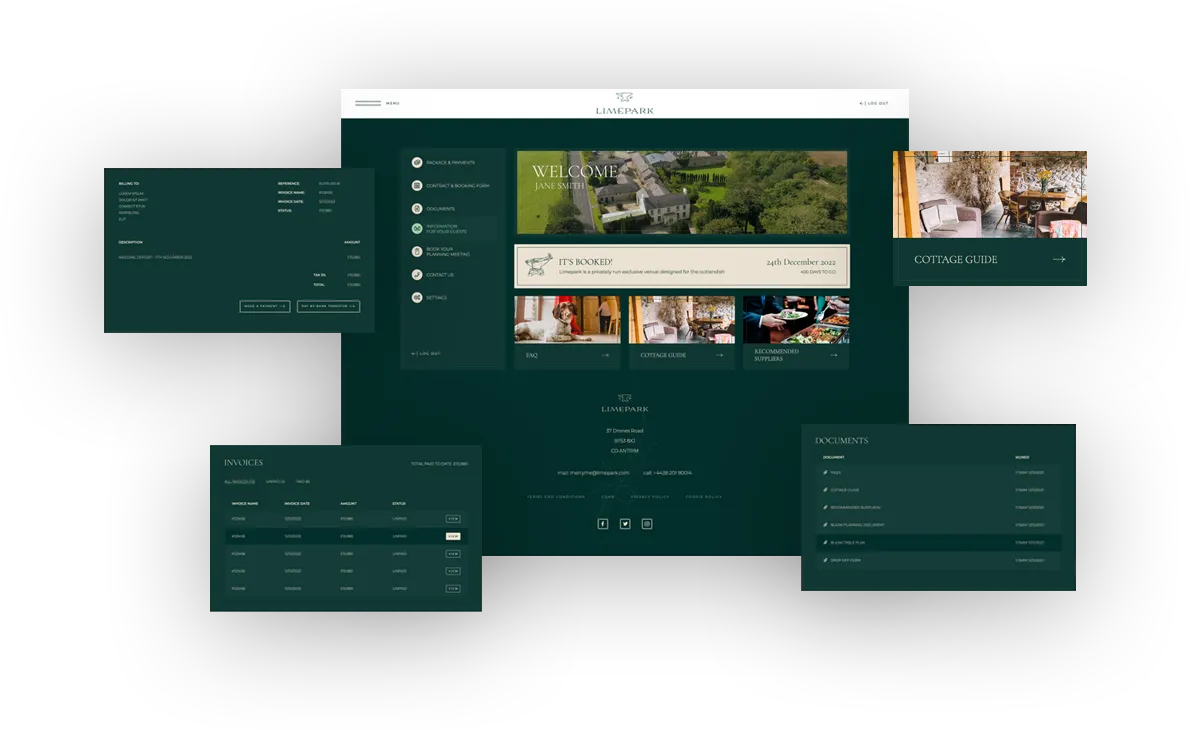
Task: Select the Package & Payments sidebar icon
Action: [x=417, y=162]
